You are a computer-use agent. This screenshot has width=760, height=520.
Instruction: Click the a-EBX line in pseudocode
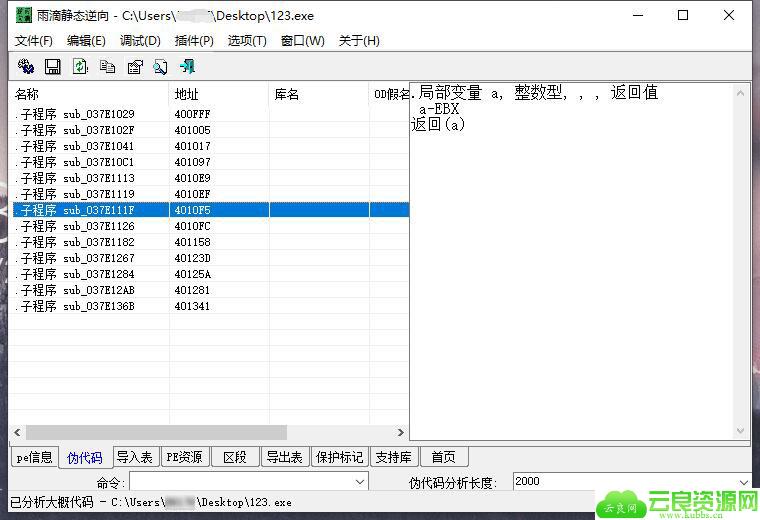(x=439, y=109)
